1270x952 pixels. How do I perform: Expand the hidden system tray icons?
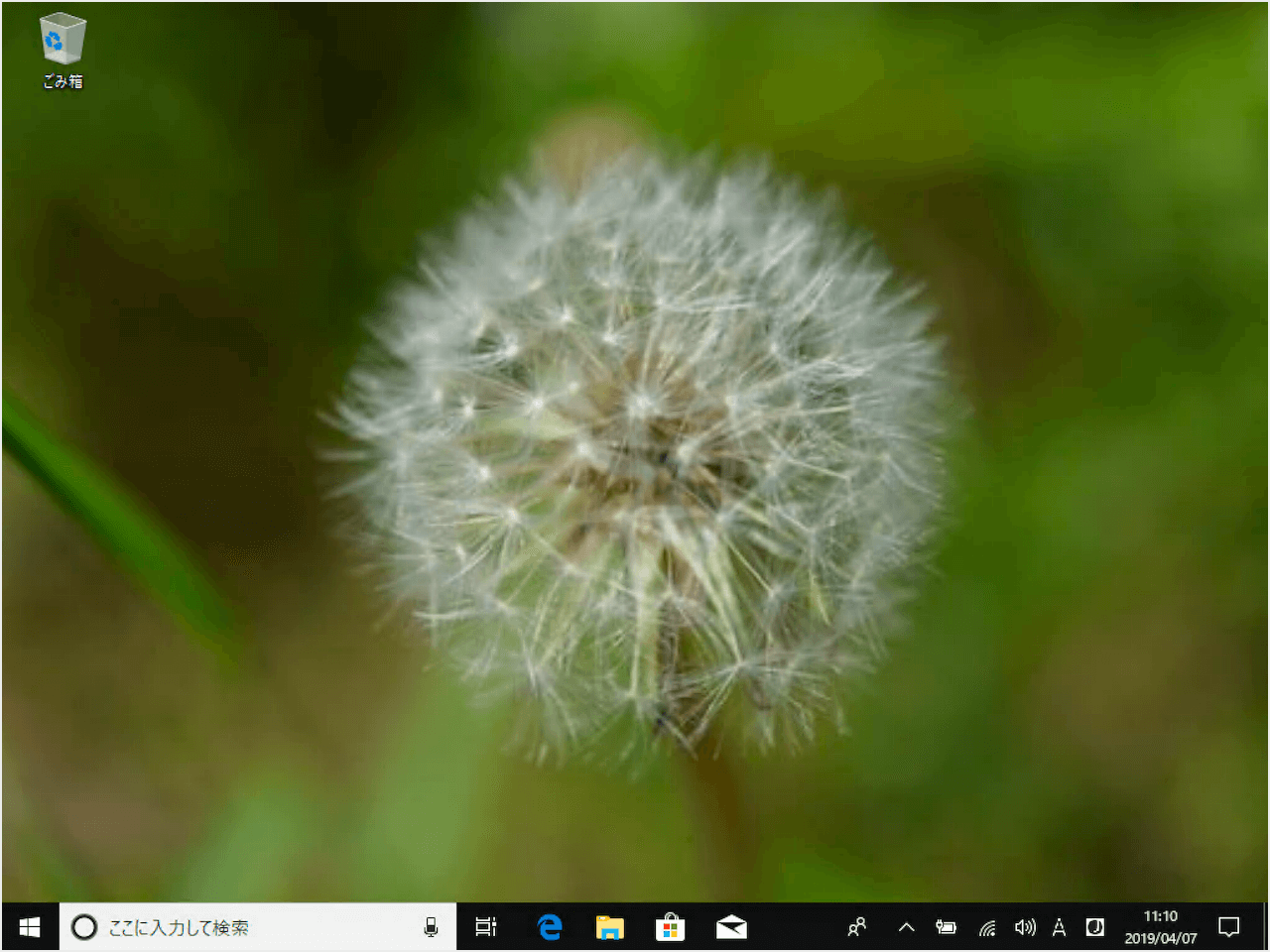point(906,927)
